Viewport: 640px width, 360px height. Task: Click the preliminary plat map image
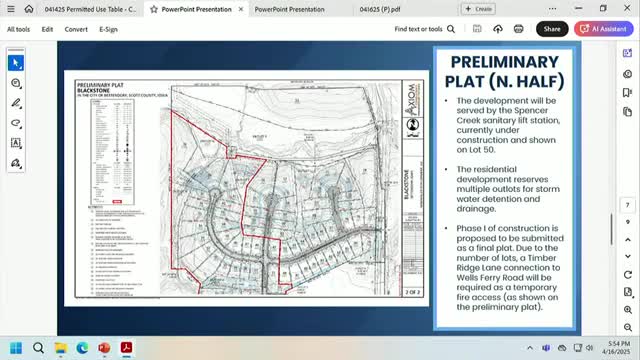(x=247, y=188)
